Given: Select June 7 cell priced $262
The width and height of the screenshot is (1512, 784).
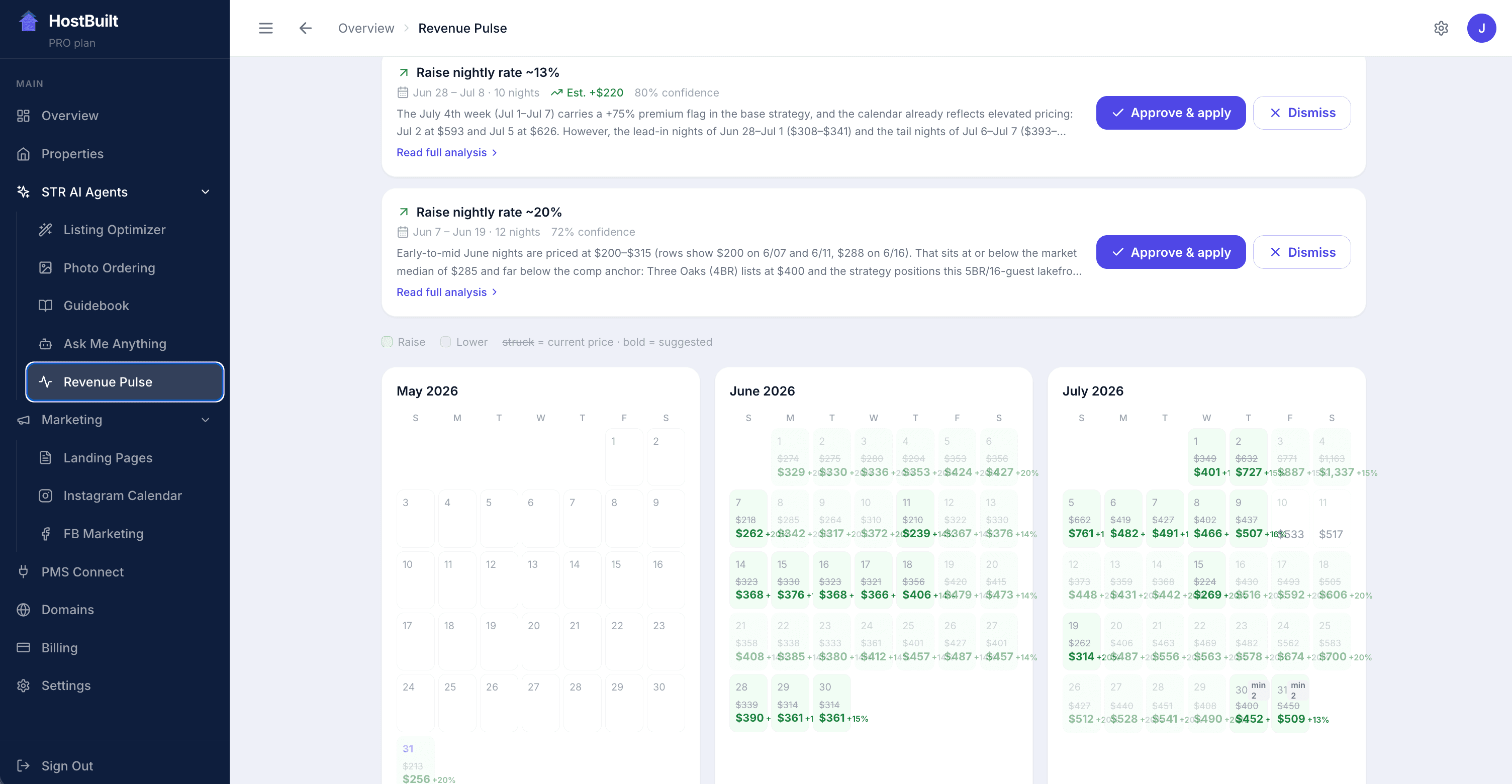Looking at the screenshot, I should click(x=748, y=519).
